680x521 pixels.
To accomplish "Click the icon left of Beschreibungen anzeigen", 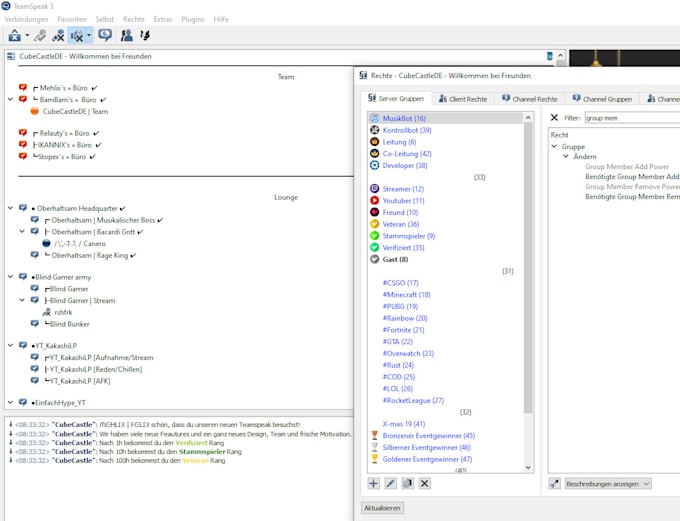I will pos(555,484).
